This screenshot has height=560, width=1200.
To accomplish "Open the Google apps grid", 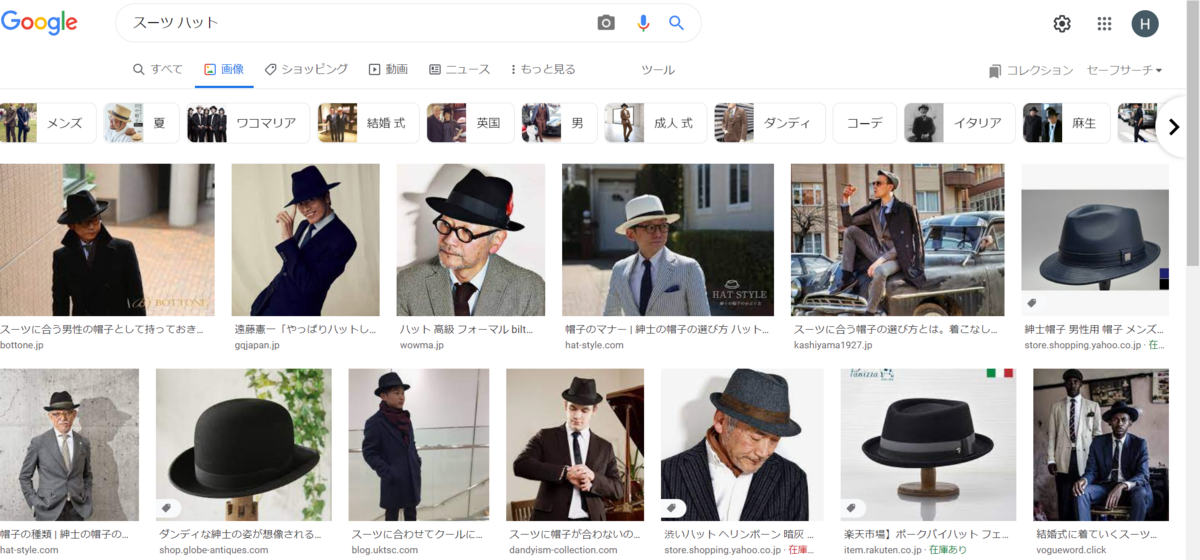I will [x=1104, y=24].
